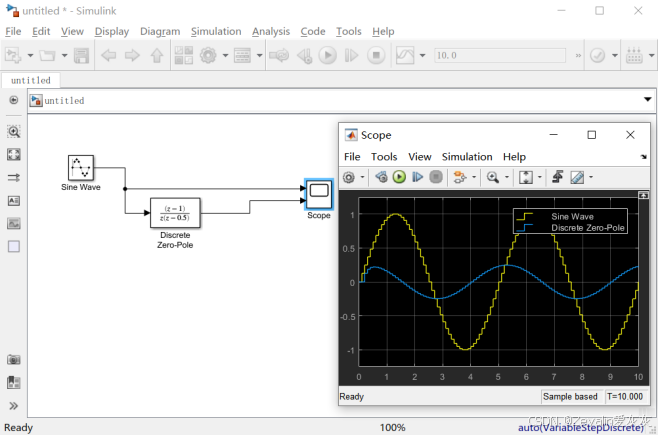Open the Scope window File menu
659x435 pixels.
(352, 157)
